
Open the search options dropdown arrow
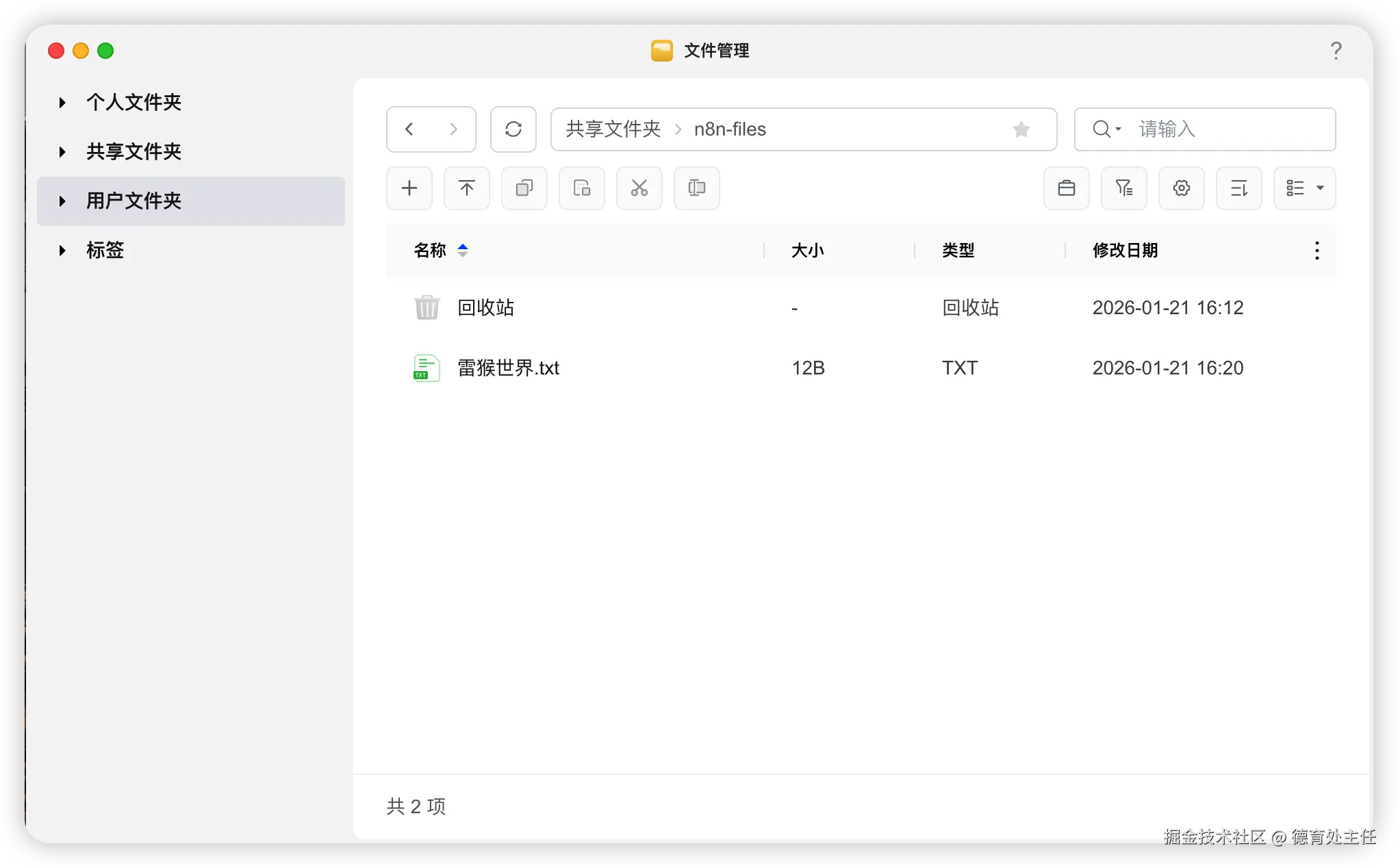[1118, 129]
